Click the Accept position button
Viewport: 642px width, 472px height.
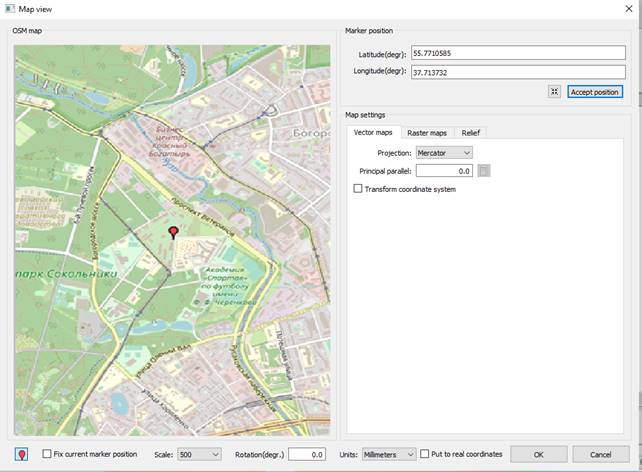pyautogui.click(x=595, y=92)
